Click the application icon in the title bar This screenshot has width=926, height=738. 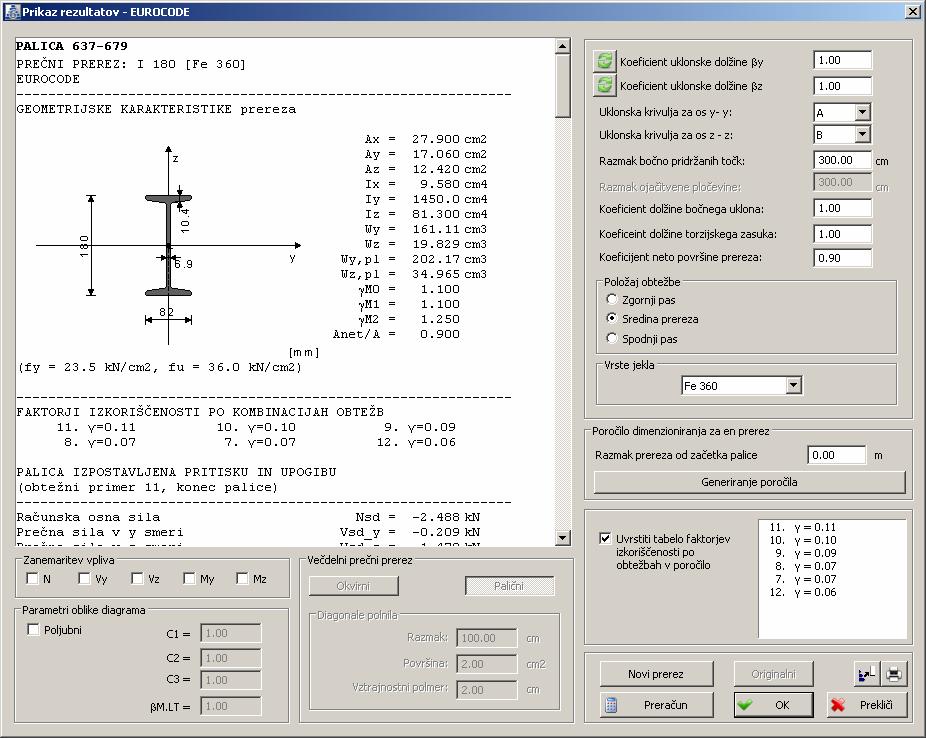coord(12,12)
